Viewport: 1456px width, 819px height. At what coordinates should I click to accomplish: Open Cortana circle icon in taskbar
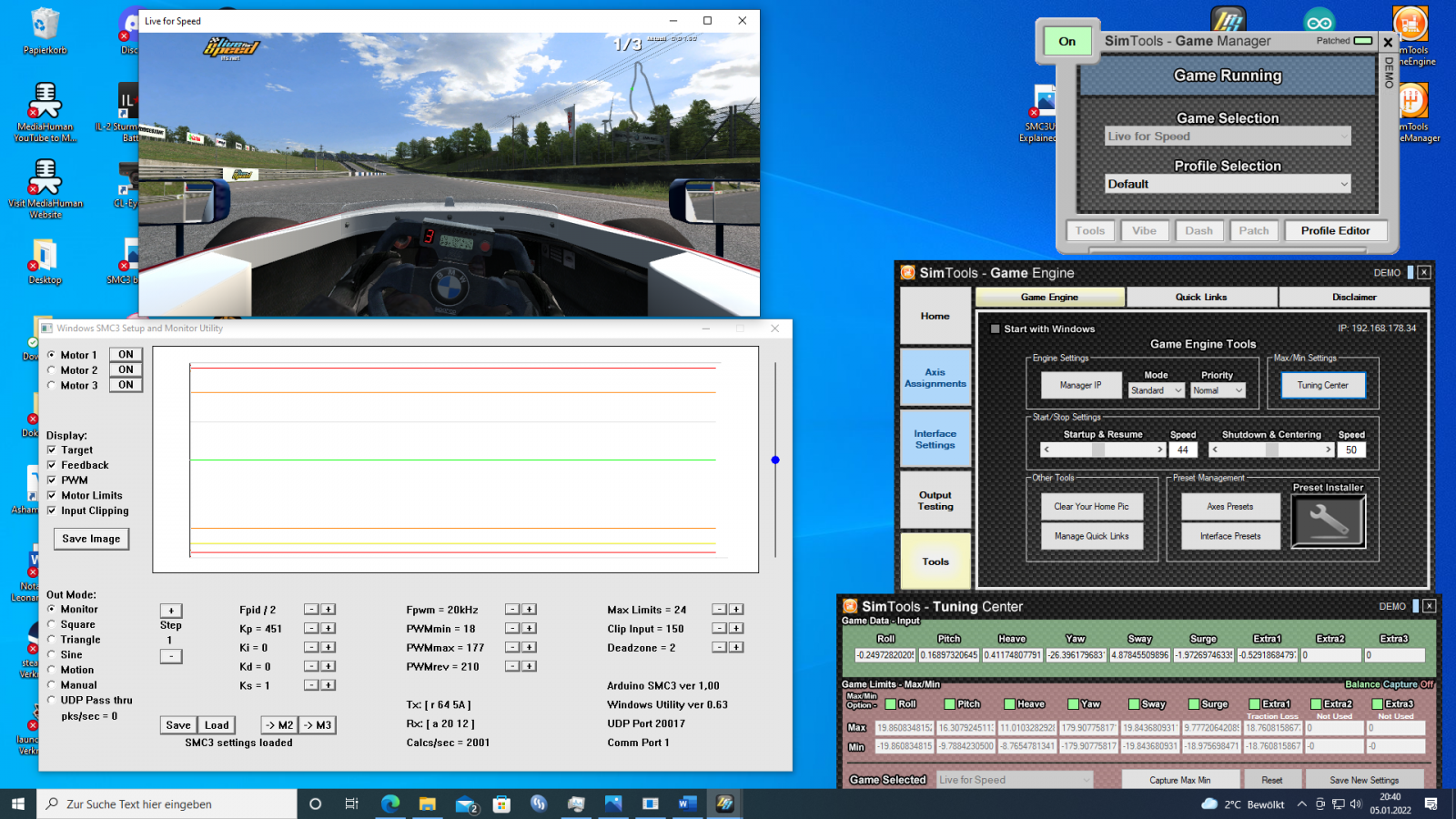316,804
